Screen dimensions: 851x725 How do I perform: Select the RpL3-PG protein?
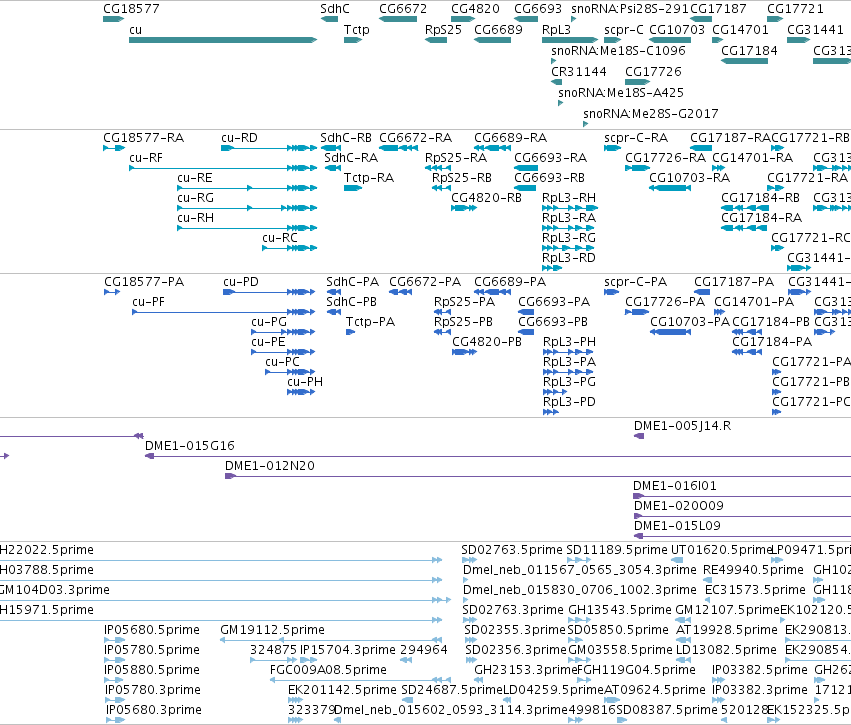555,392
